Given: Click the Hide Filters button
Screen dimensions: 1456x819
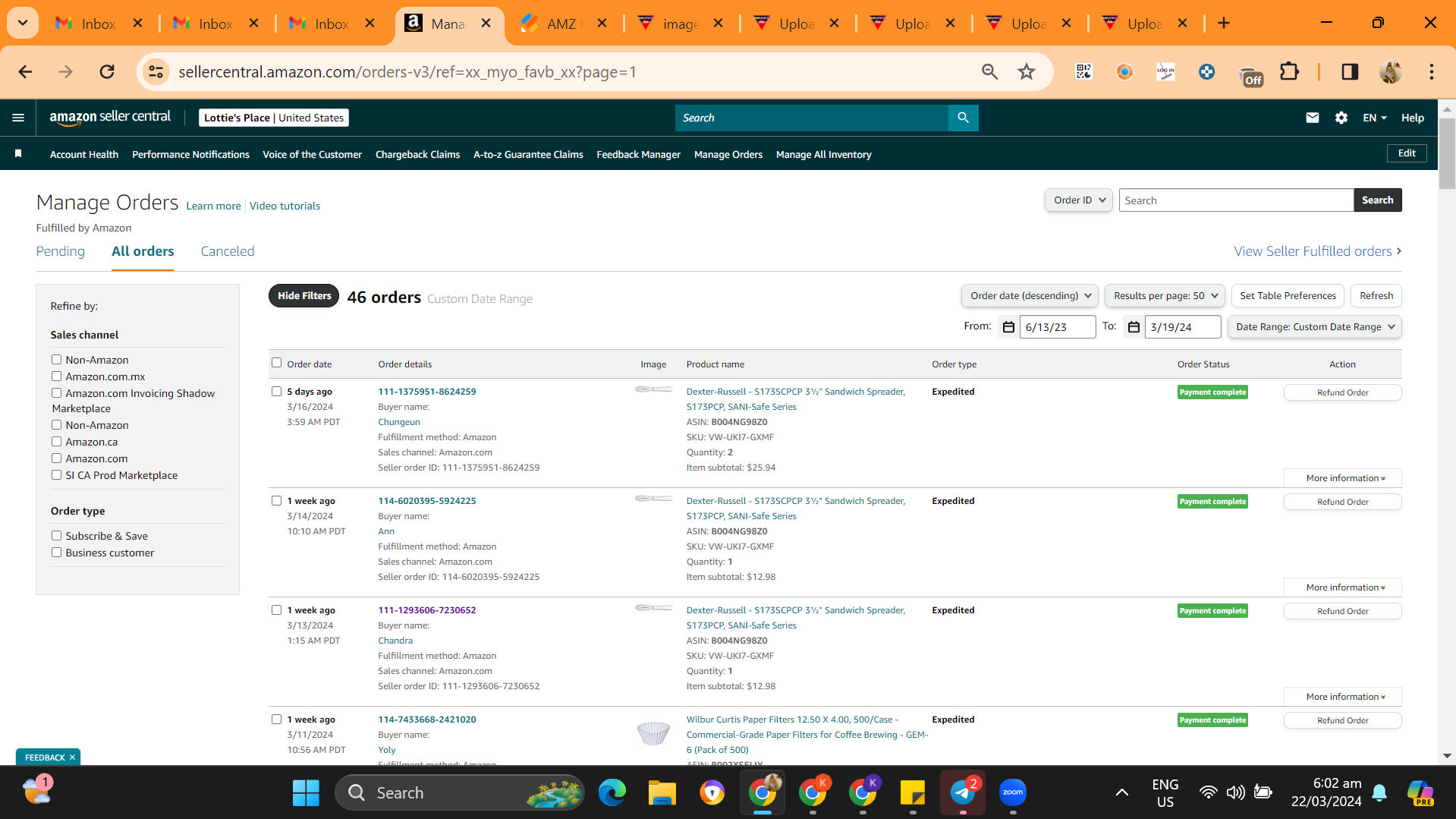Looking at the screenshot, I should pyautogui.click(x=304, y=296).
